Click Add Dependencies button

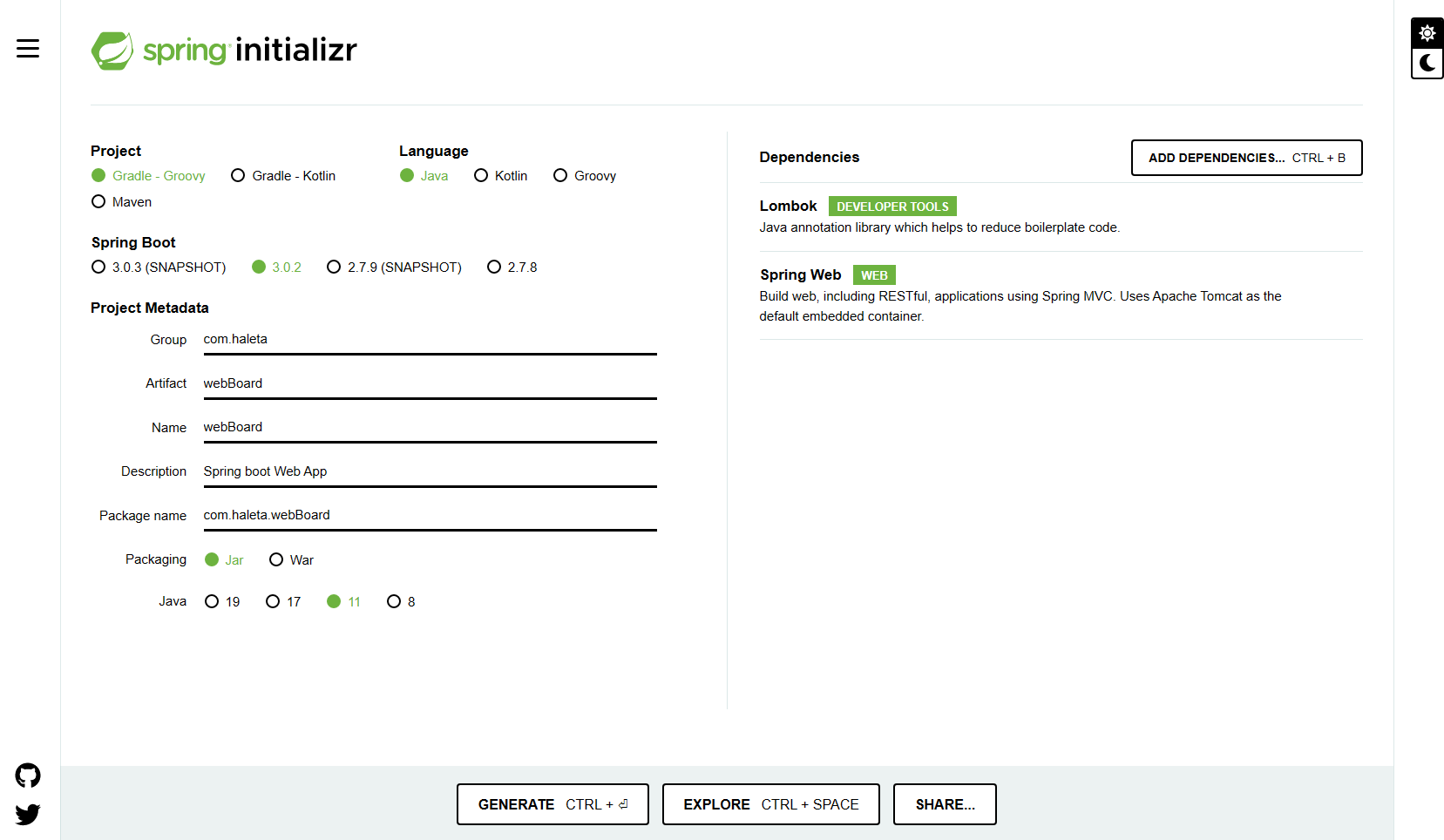click(1247, 158)
